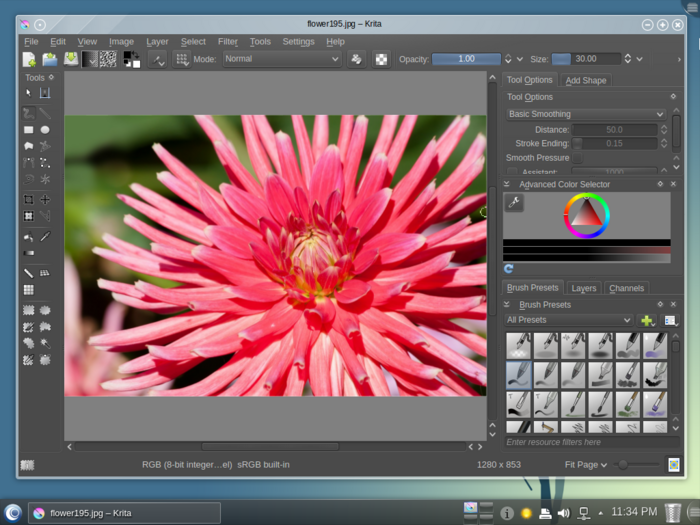Choose the gradient tool in toolbox

[29, 253]
